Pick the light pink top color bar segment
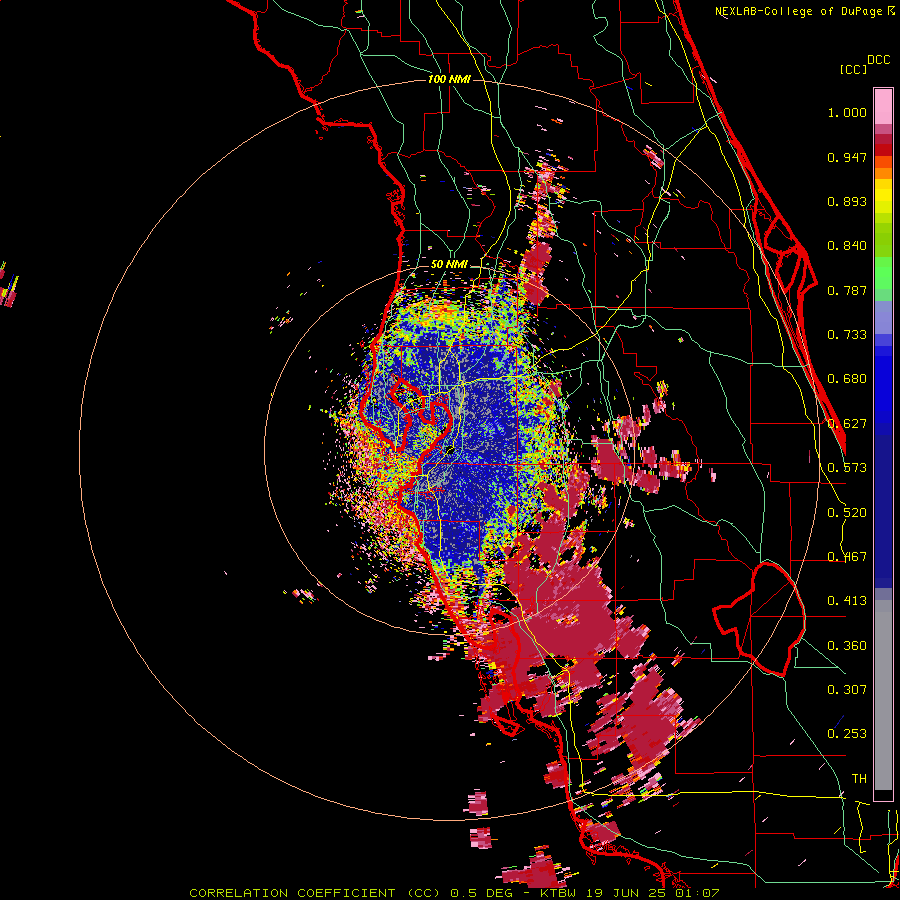 click(883, 106)
